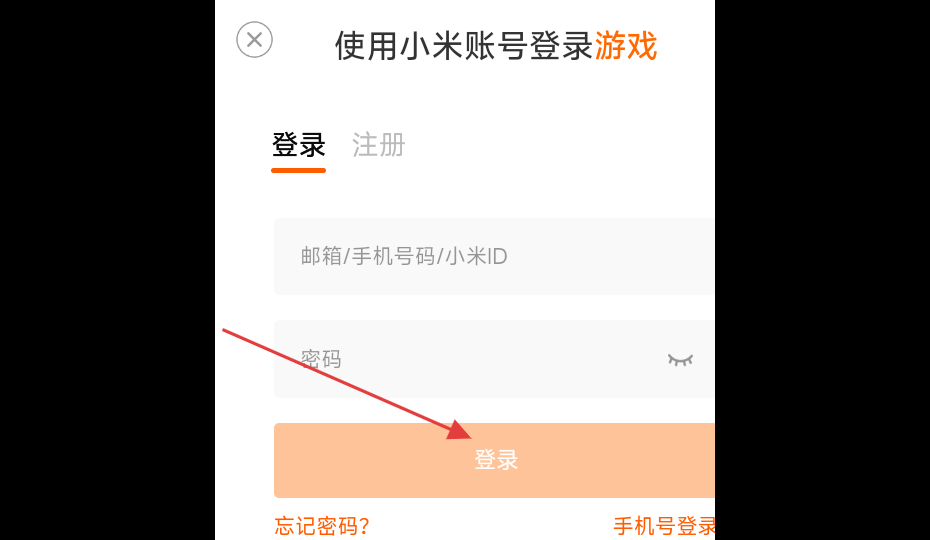
Task: Click the 使用小米账号登录游戏 heading text
Action: [x=496, y=46]
